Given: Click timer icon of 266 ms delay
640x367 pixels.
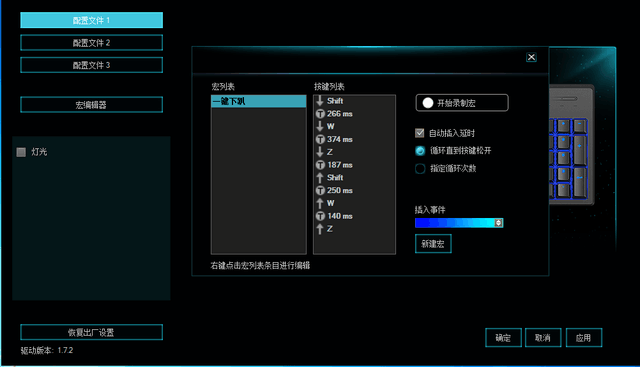Looking at the screenshot, I should 320,114.
